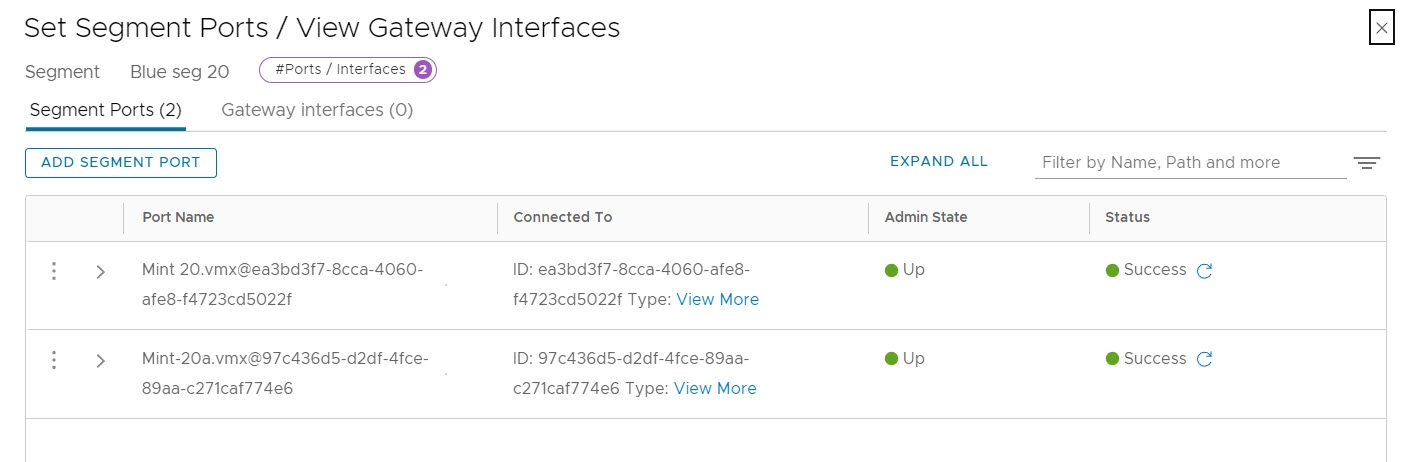Screen dimensions: 1409x462
Task: View More for Mint-20a.vmx connection
Action: [715, 389]
